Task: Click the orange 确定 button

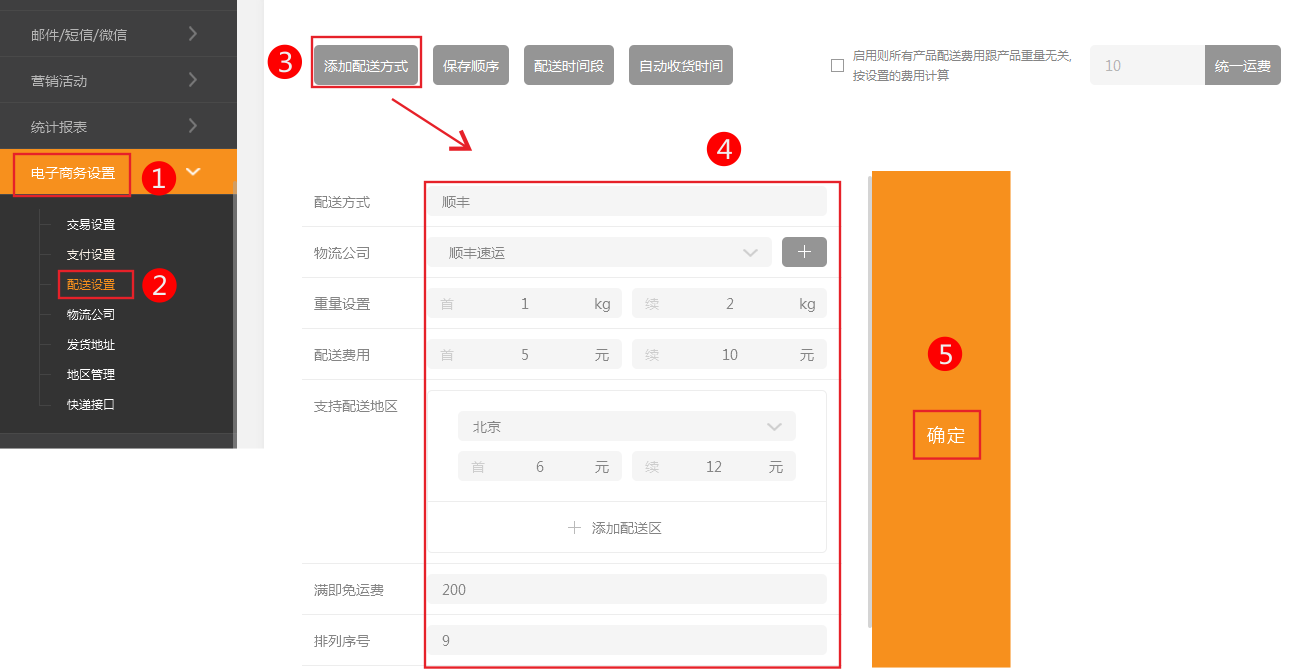Action: click(x=946, y=435)
